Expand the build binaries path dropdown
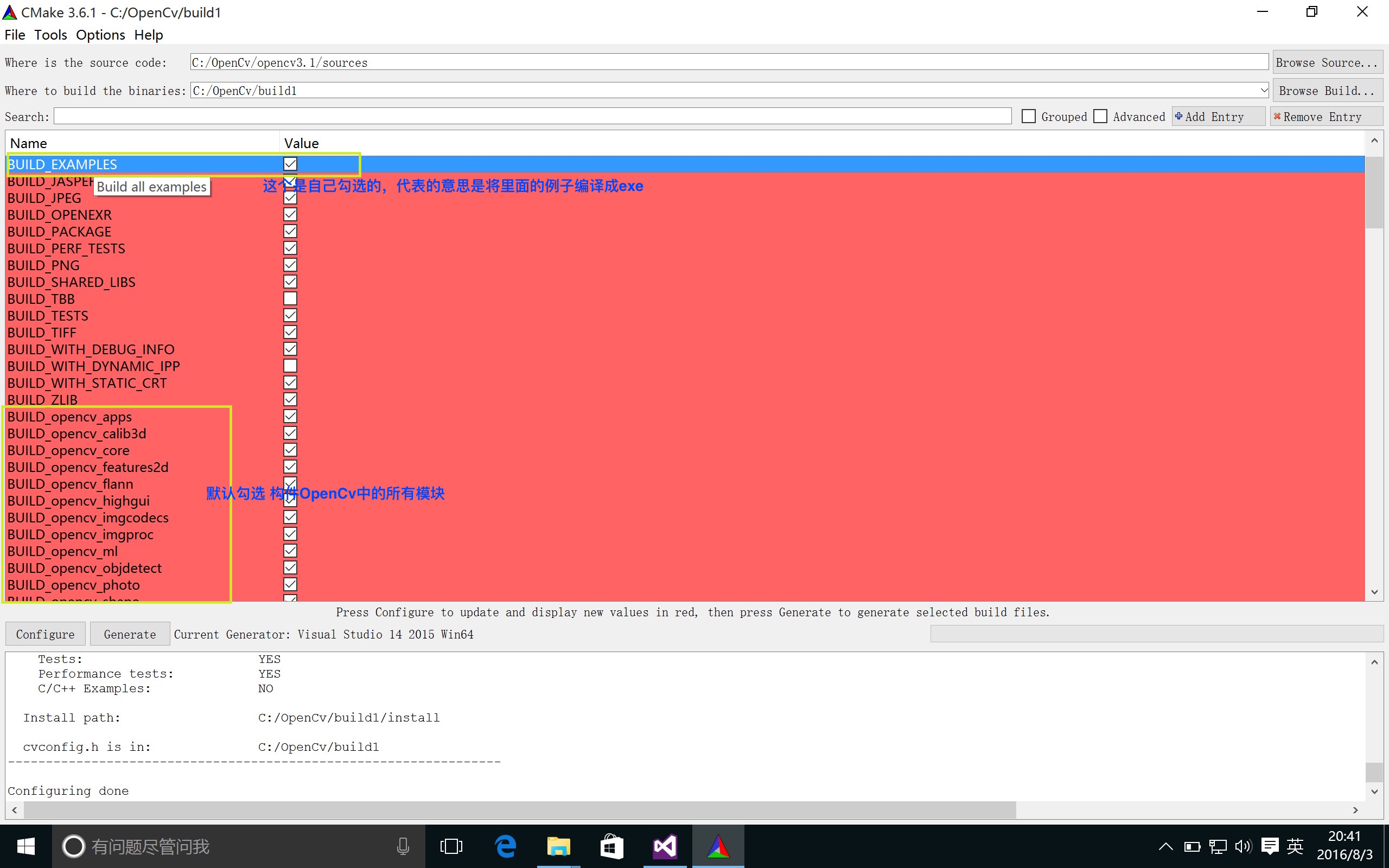The image size is (1389, 868). (1263, 90)
